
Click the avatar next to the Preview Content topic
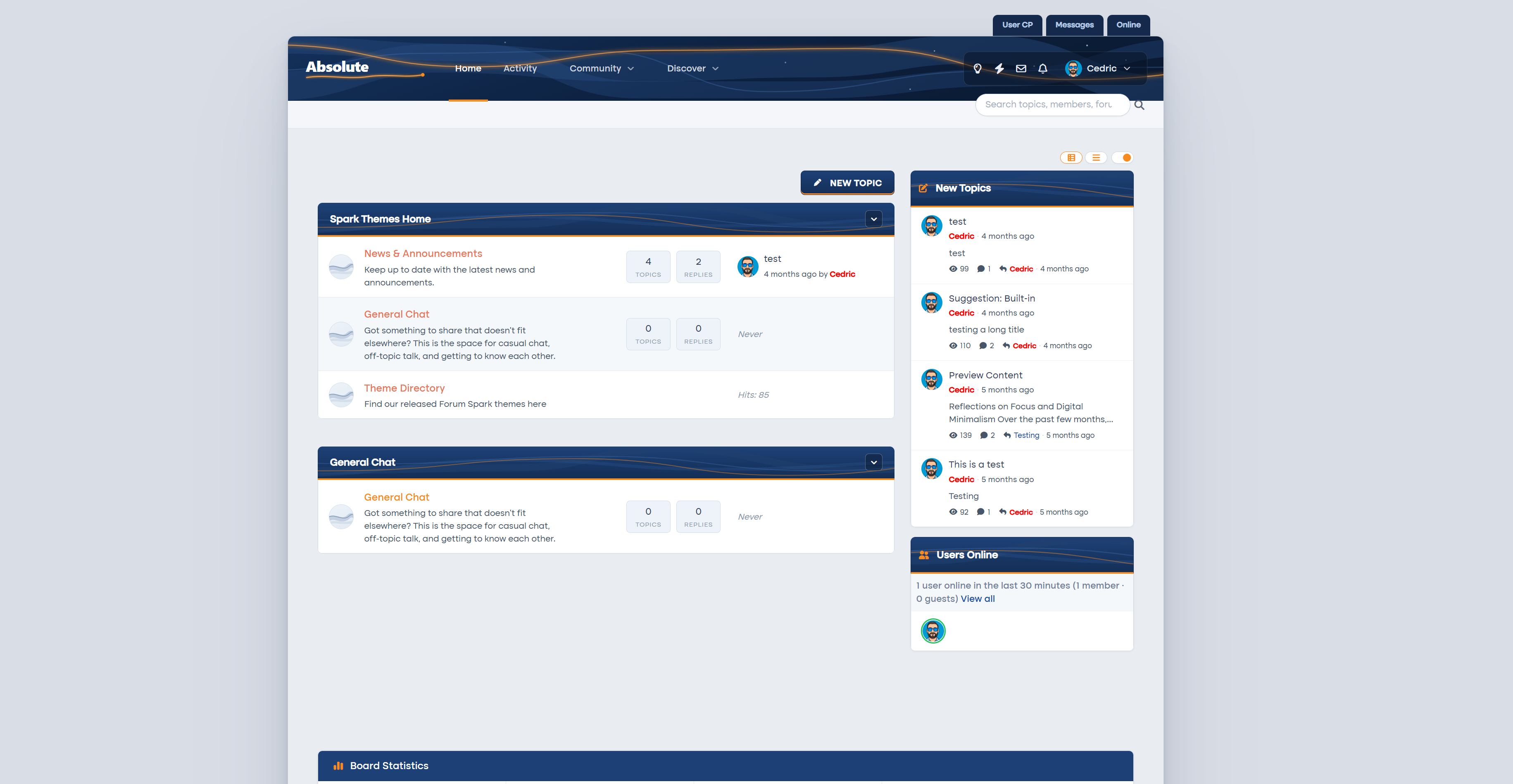click(x=932, y=379)
